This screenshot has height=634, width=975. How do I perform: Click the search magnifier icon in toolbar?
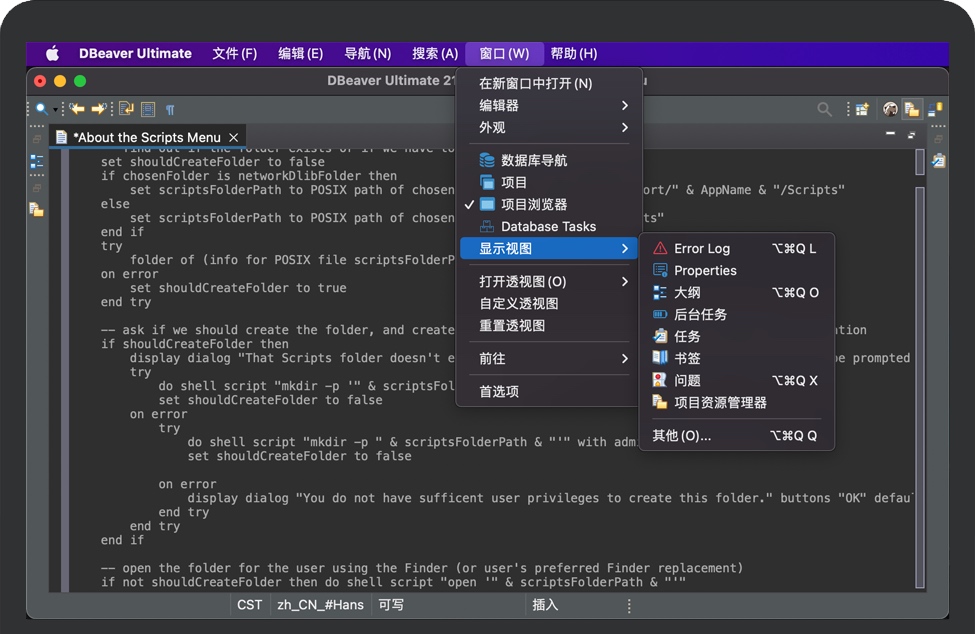point(41,109)
